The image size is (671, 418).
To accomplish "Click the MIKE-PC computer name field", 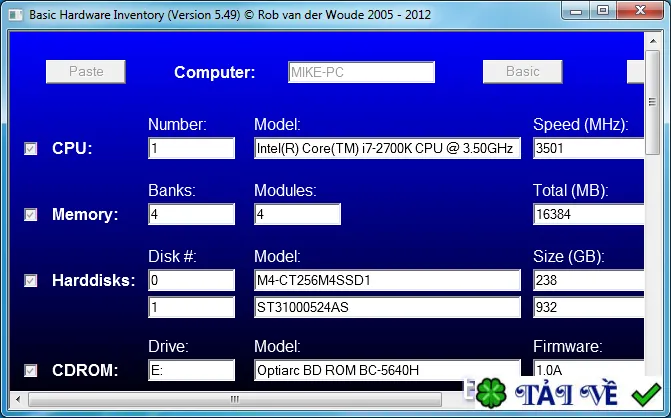I will click(x=362, y=72).
